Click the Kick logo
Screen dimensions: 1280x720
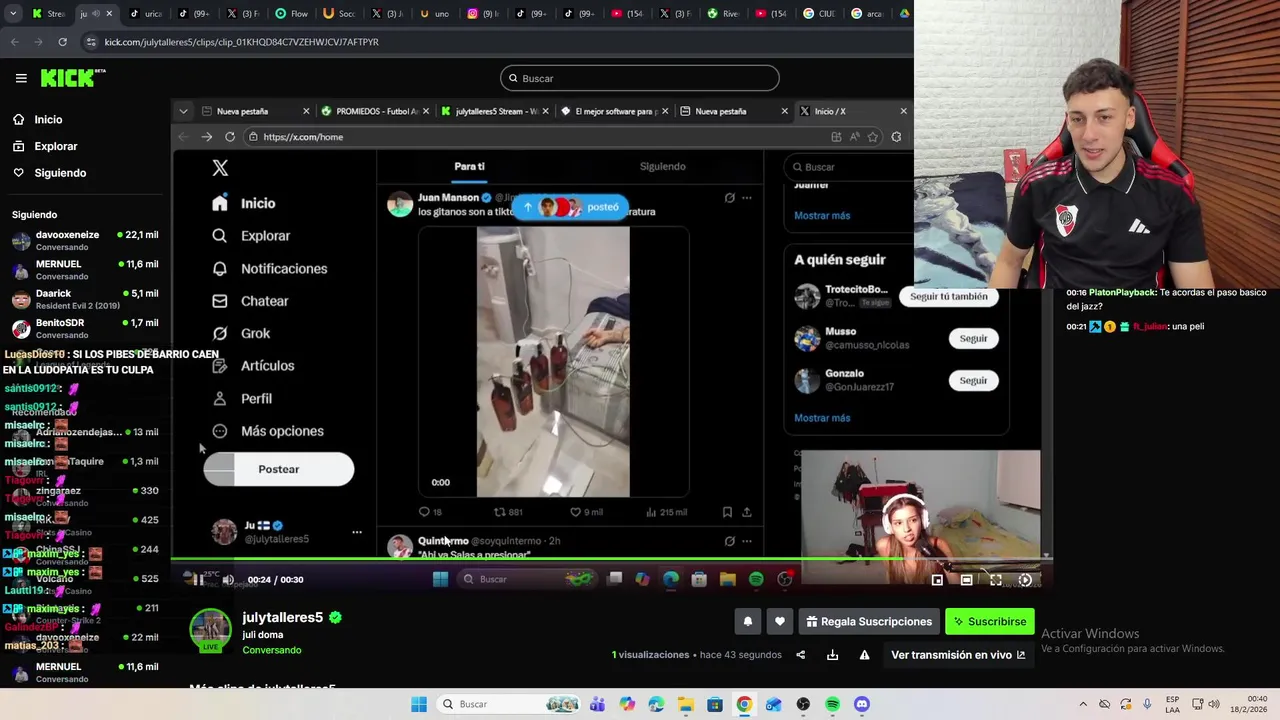pos(73,78)
